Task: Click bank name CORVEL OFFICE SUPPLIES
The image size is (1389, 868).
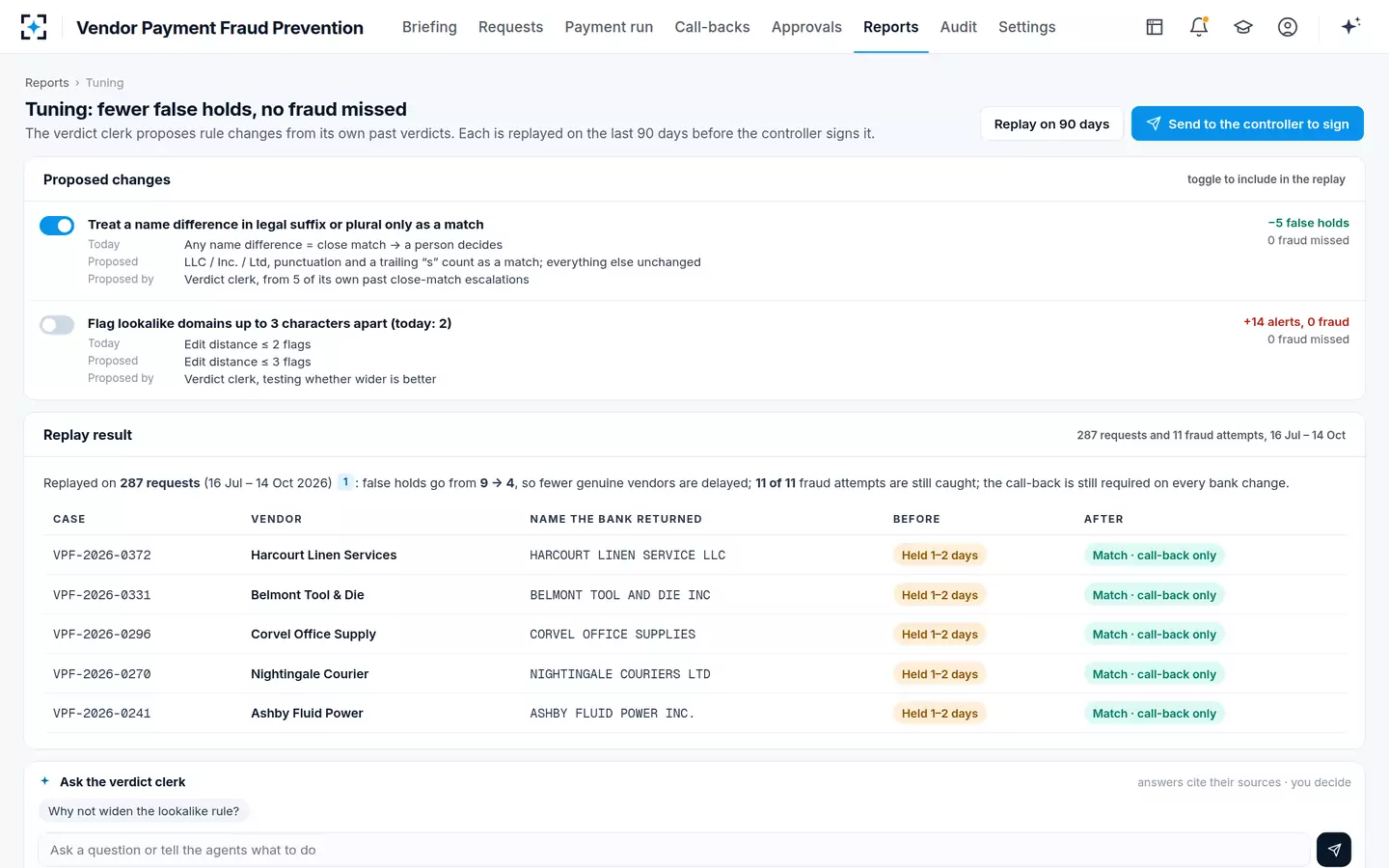Action: pos(613,635)
